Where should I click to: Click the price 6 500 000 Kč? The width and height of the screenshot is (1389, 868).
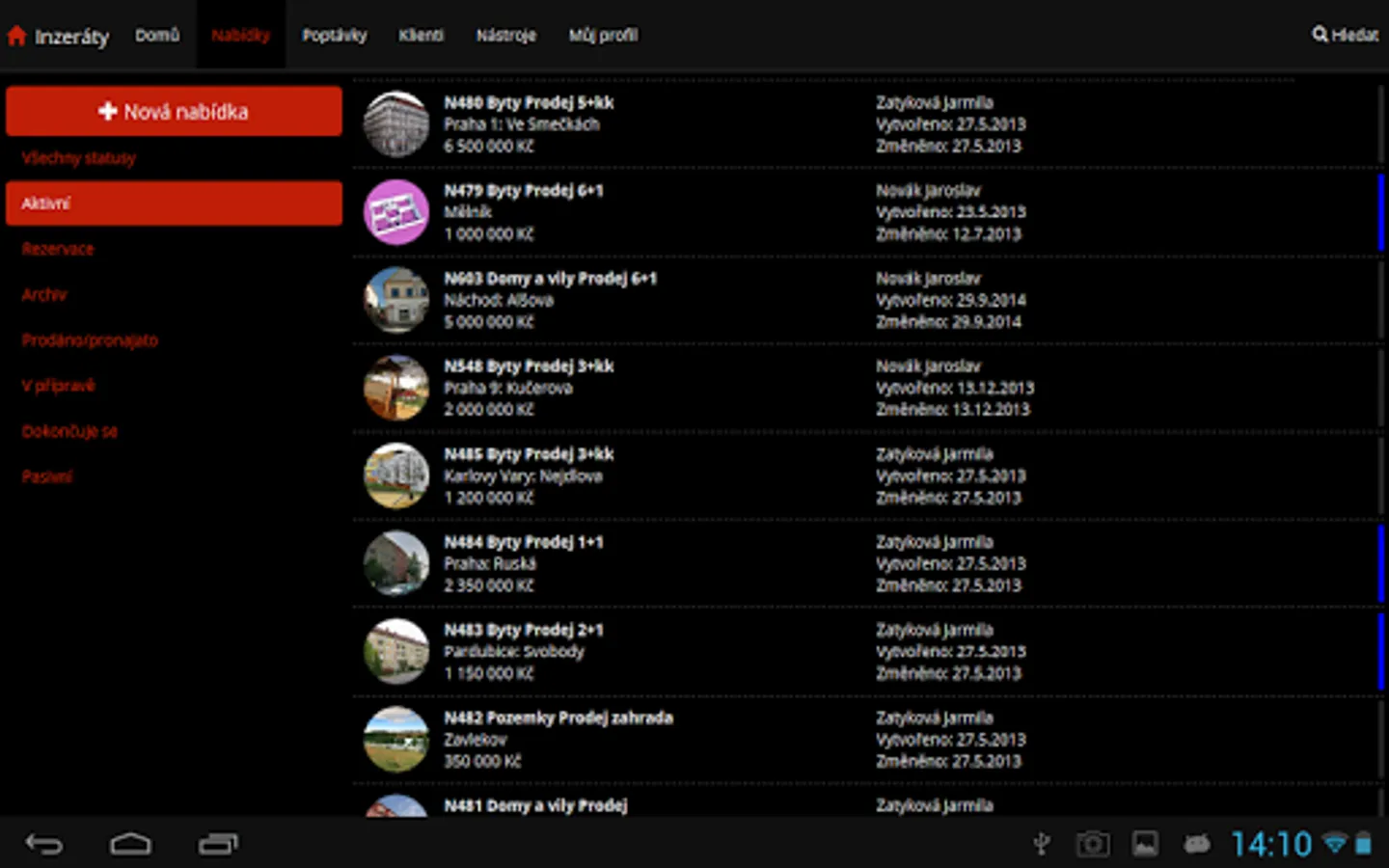(x=489, y=147)
